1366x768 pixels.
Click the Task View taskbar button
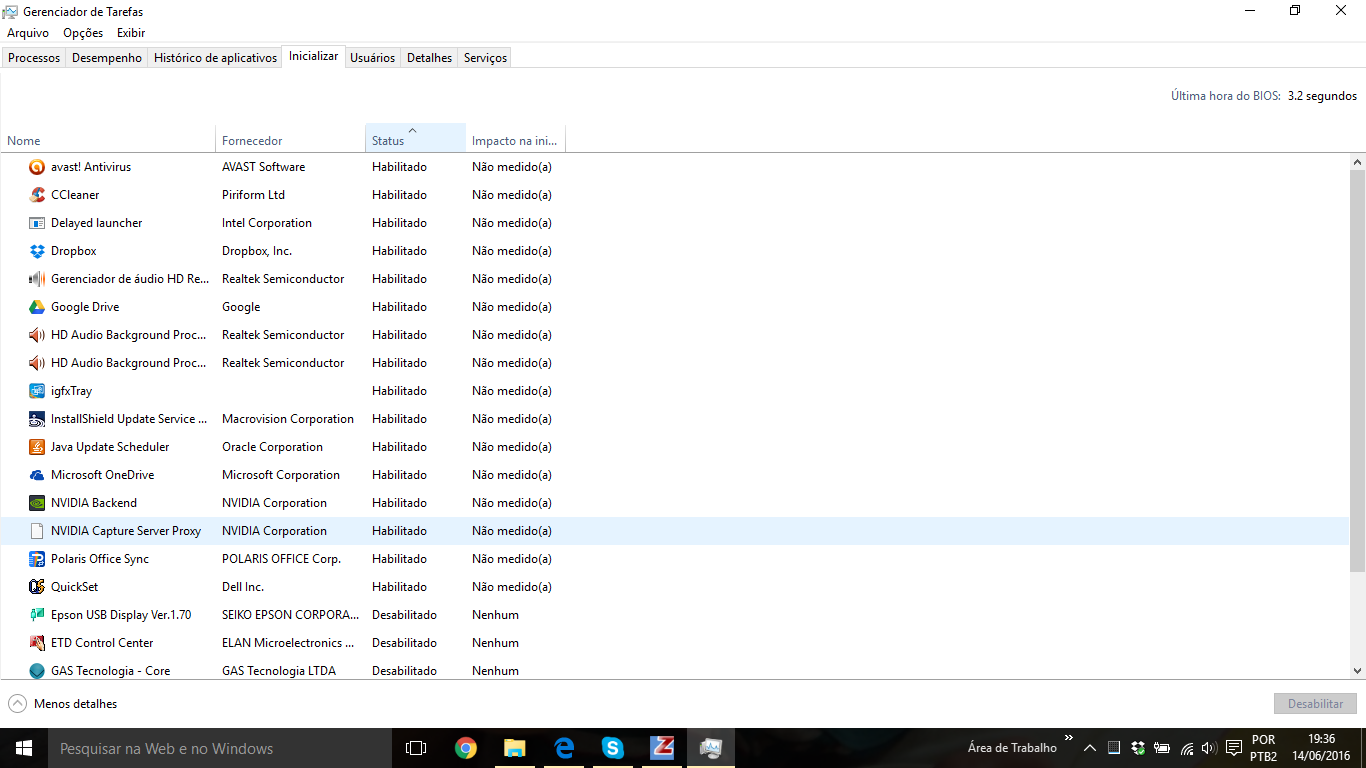tap(416, 748)
